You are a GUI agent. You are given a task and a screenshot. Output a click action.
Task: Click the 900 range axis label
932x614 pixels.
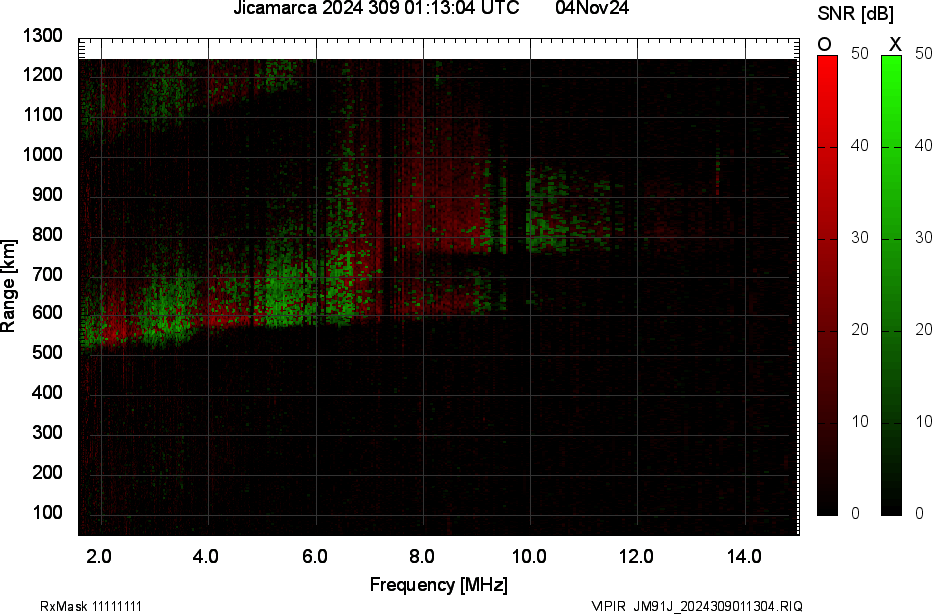click(x=47, y=194)
